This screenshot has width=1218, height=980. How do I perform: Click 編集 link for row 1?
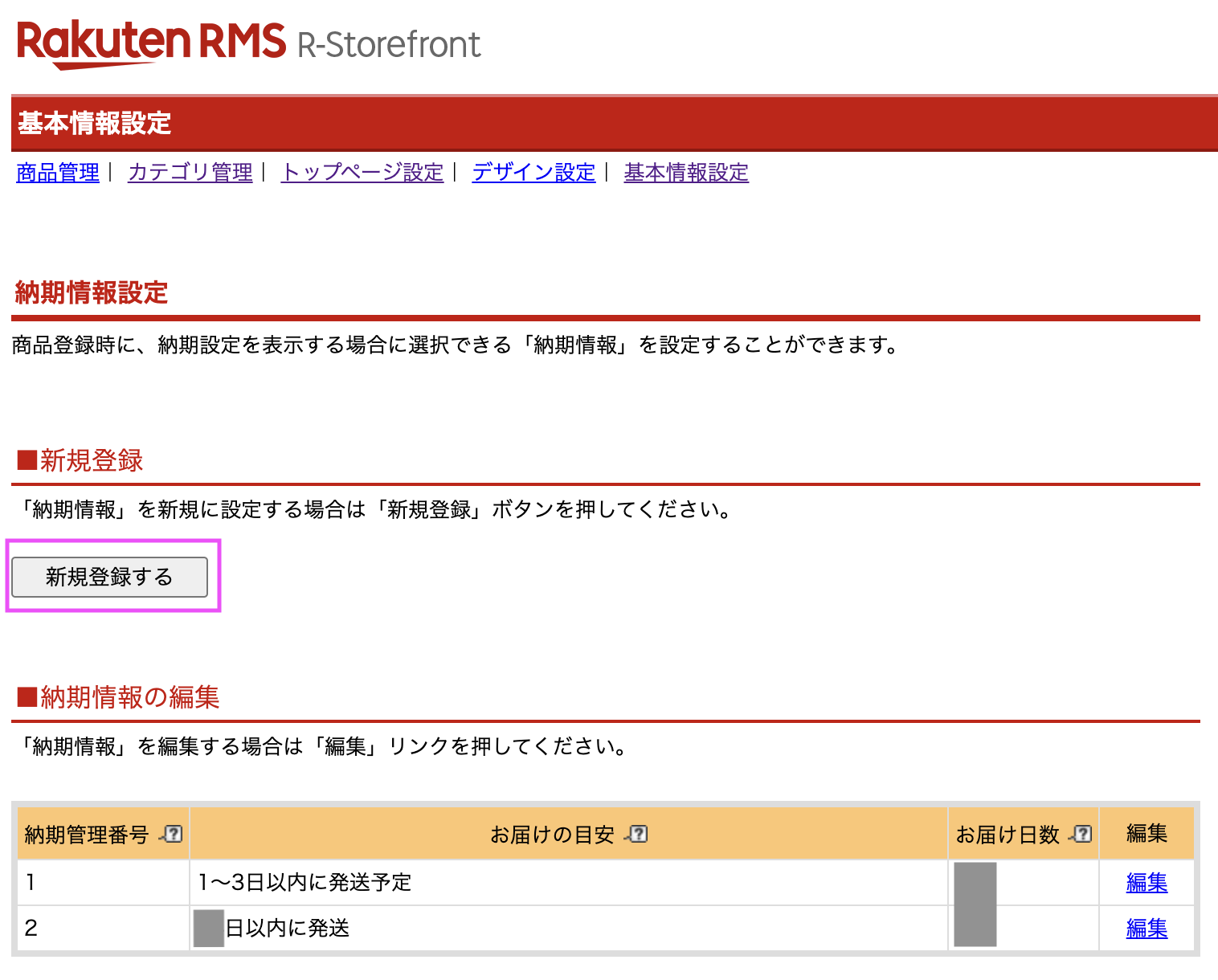coord(1146,883)
